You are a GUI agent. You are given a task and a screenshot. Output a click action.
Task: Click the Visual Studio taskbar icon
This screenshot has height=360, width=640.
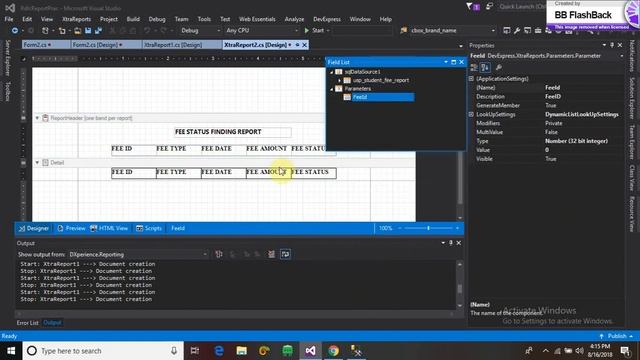(x=310, y=351)
